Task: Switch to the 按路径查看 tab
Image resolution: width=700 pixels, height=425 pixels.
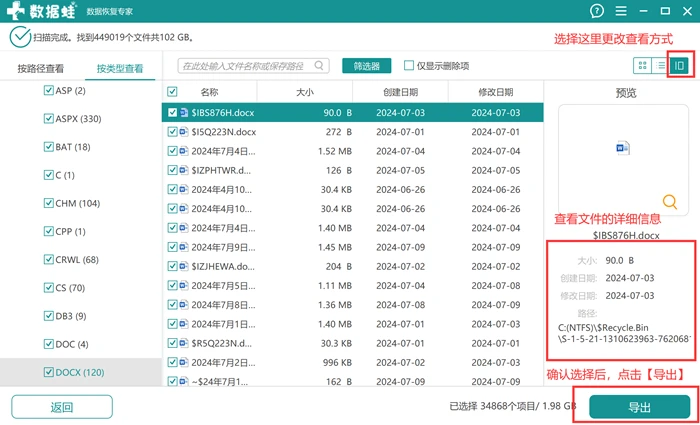Action: [41, 69]
